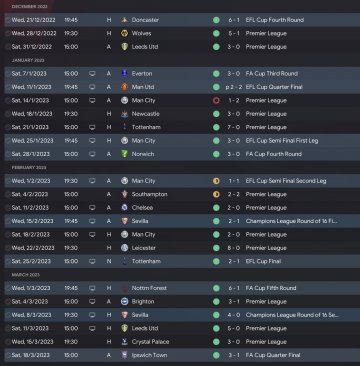360x366 pixels.
Task: Click the green win indicator on Leicester match
Action: (x=216, y=248)
